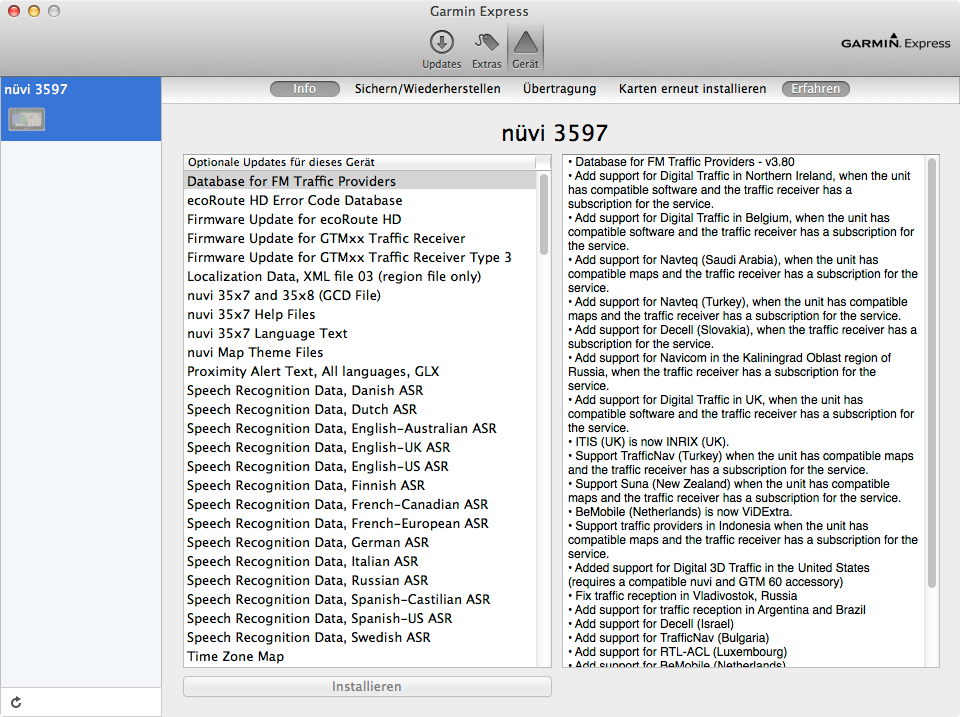Open Karten erneut installieren tab
Viewport: 960px width, 717px height.
coord(692,89)
